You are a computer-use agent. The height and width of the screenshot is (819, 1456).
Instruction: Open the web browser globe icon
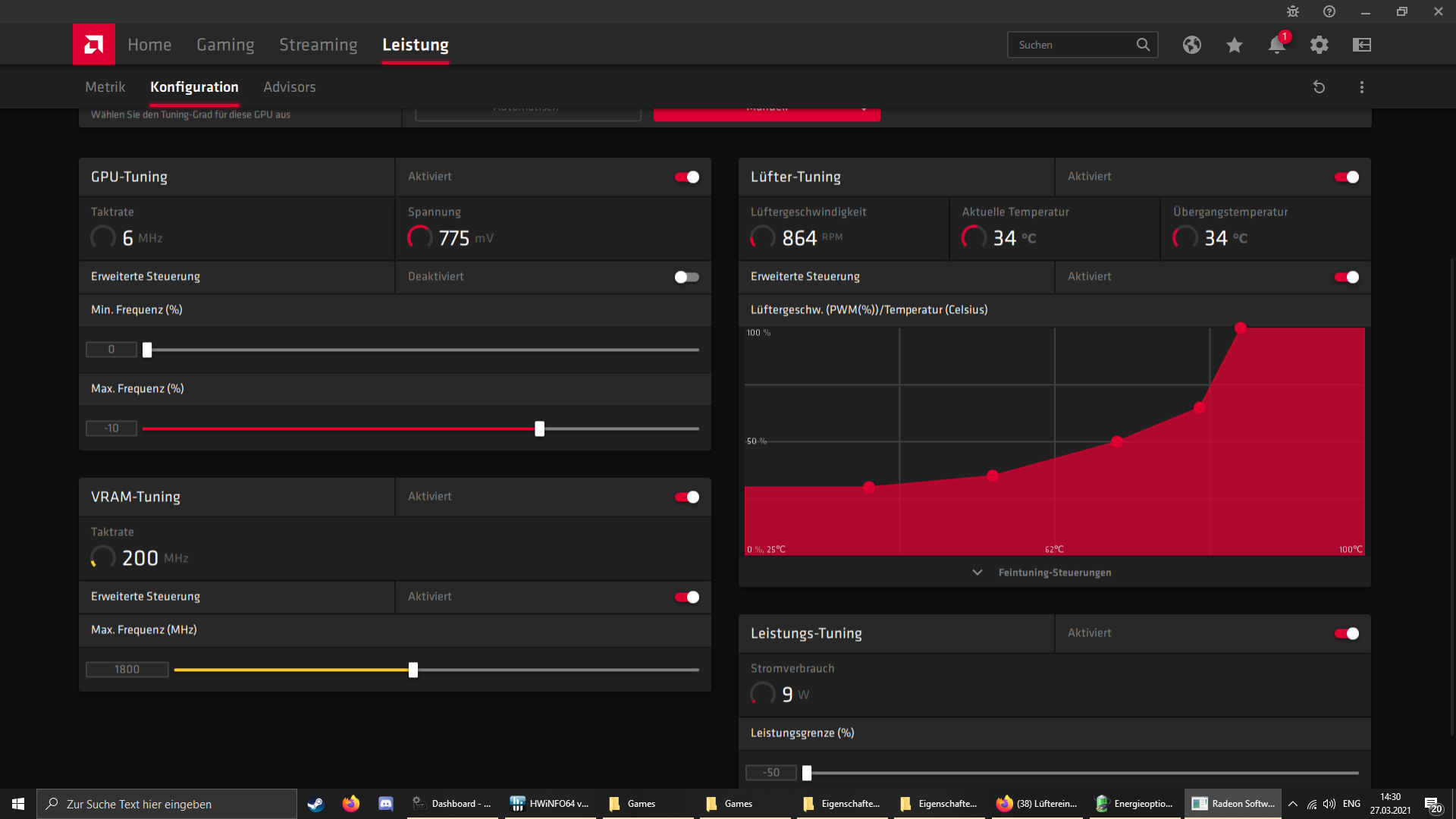[1192, 45]
